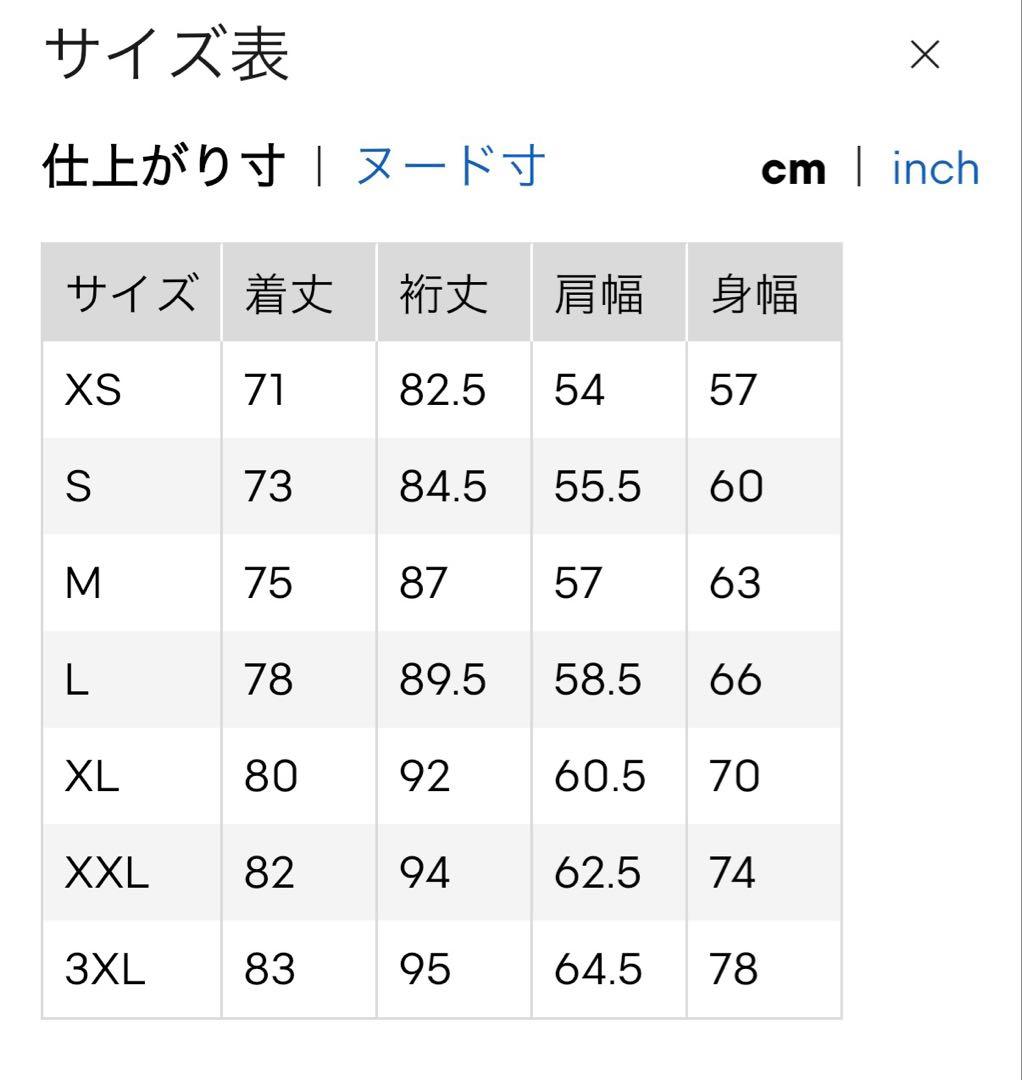
Task: Select the サイズ header cell
Action: click(128, 292)
